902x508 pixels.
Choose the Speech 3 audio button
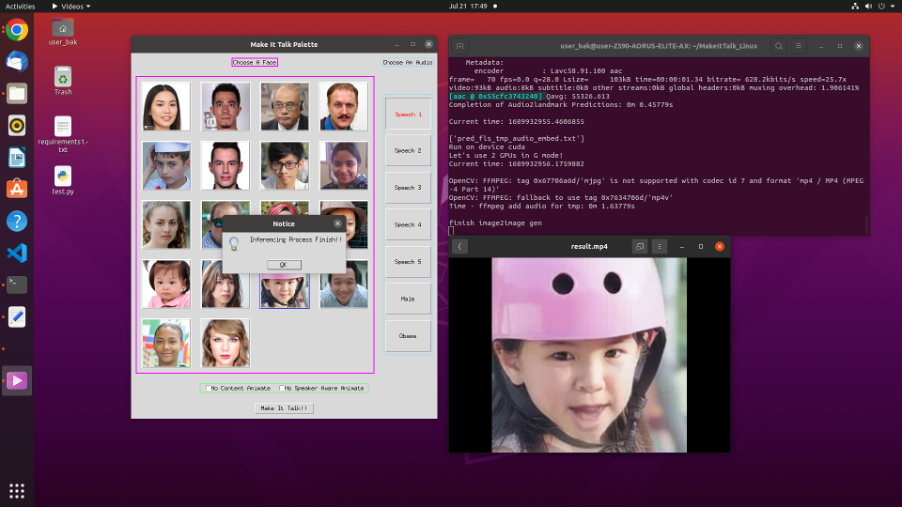pyautogui.click(x=408, y=188)
